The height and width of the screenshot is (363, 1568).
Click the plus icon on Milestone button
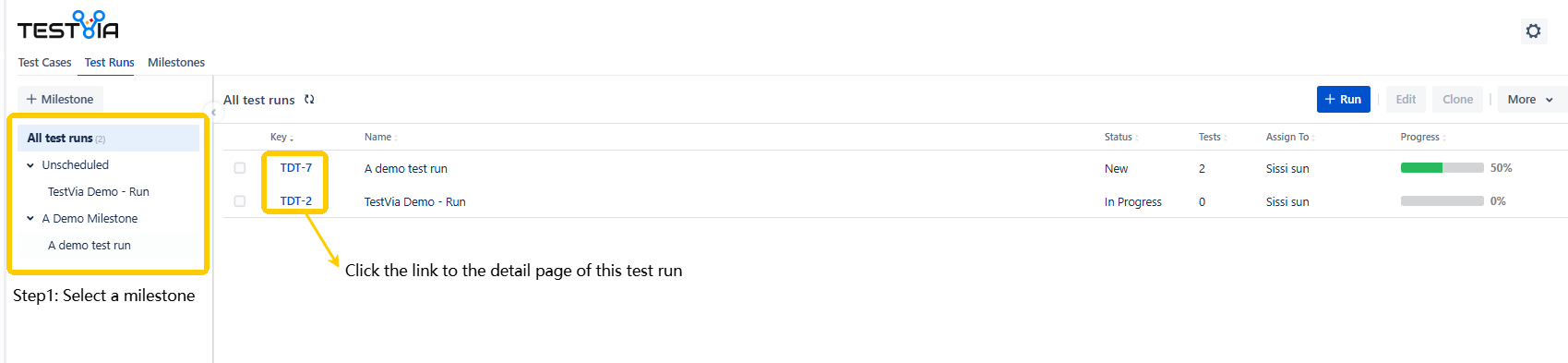(x=31, y=99)
